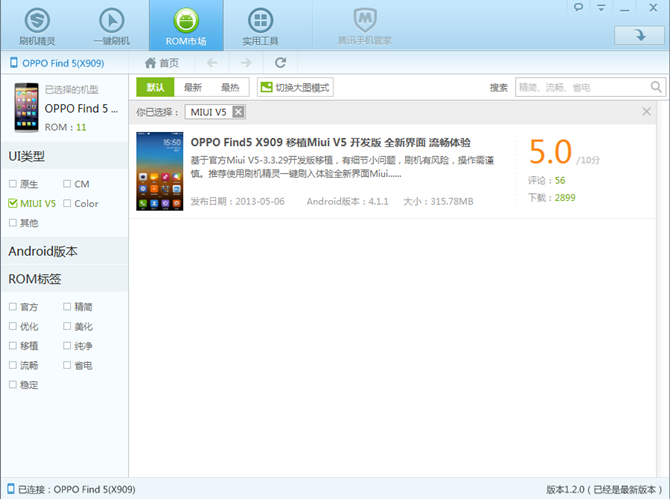Open 腾讯手机管家 phone manager
Image resolution: width=670 pixels, height=499 pixels.
(364, 25)
